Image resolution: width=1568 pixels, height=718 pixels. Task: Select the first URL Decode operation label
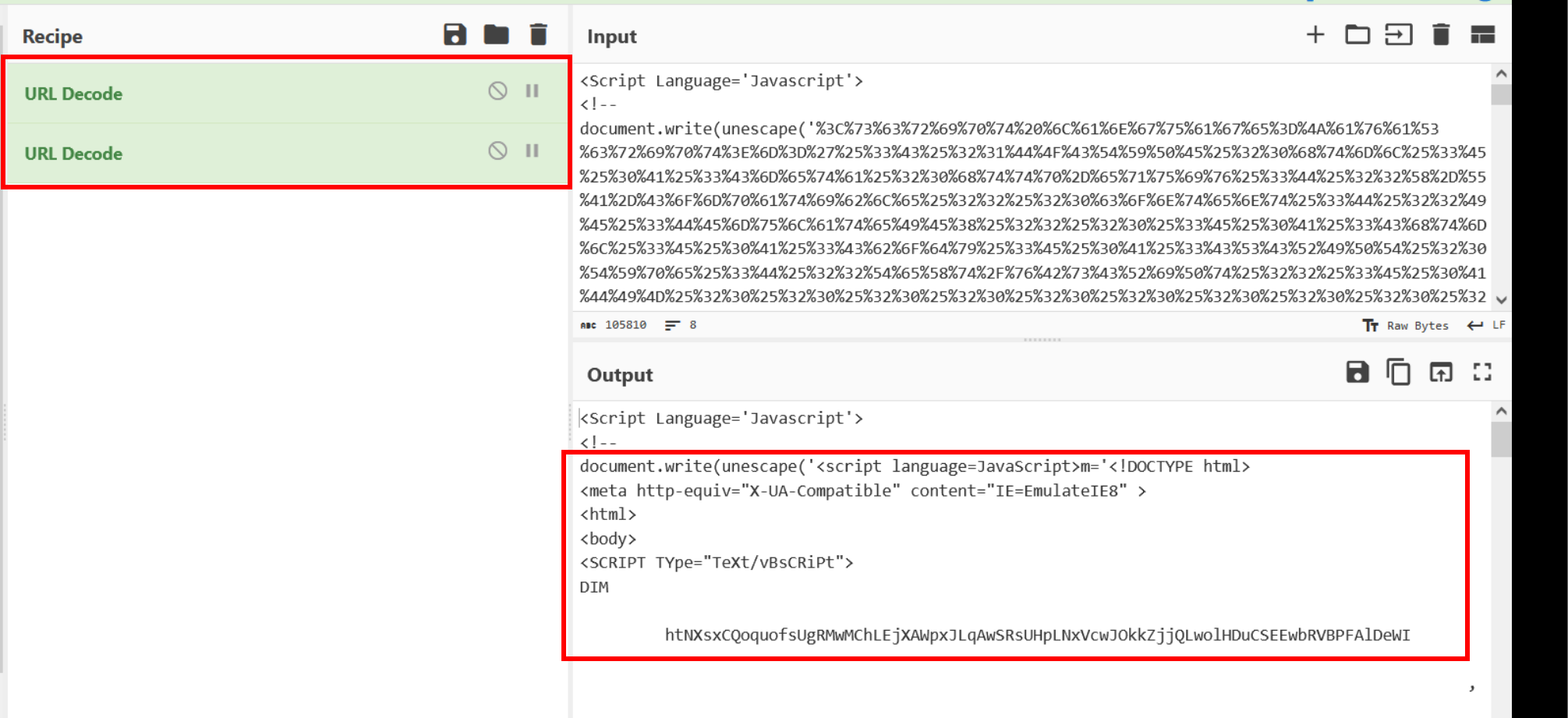coord(73,94)
